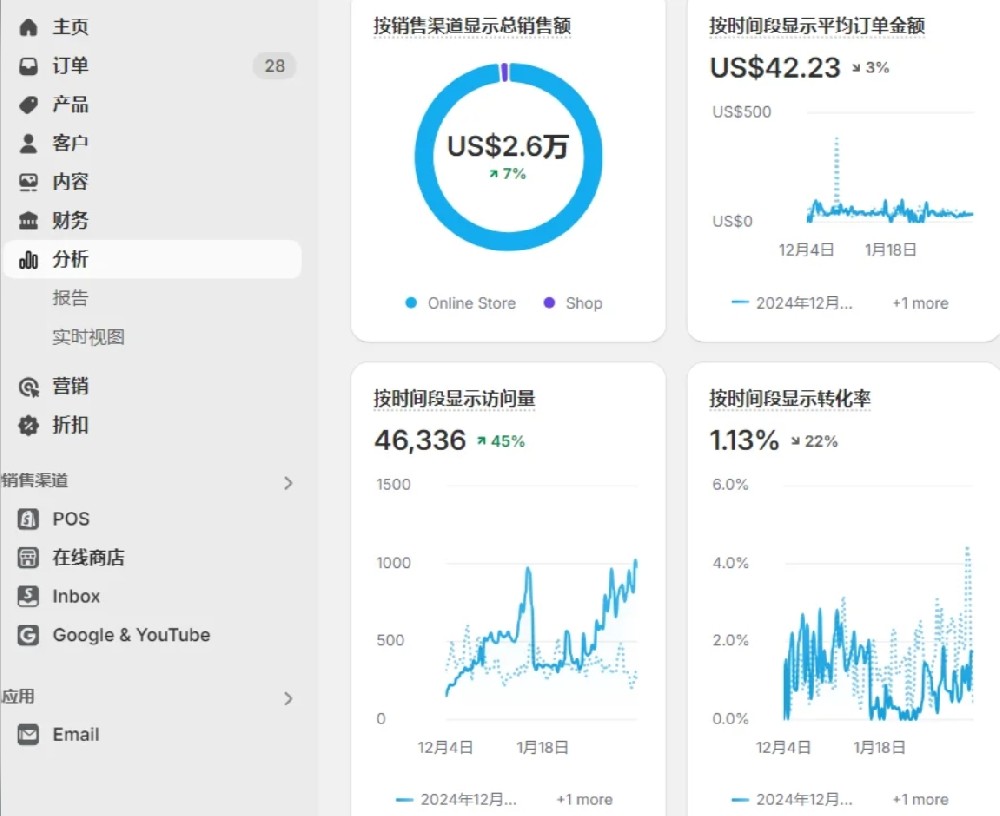Click the POS shopping bag icon

pos(28,519)
